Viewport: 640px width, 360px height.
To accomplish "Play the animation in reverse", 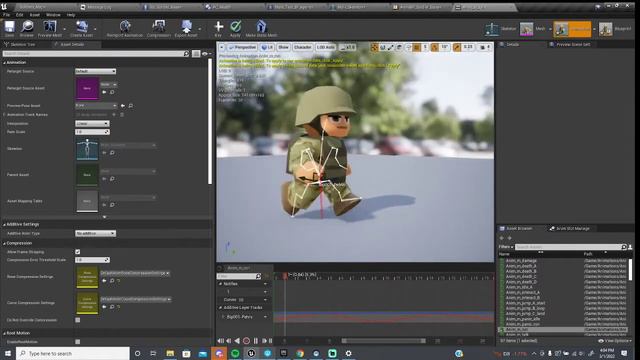I will (237, 341).
